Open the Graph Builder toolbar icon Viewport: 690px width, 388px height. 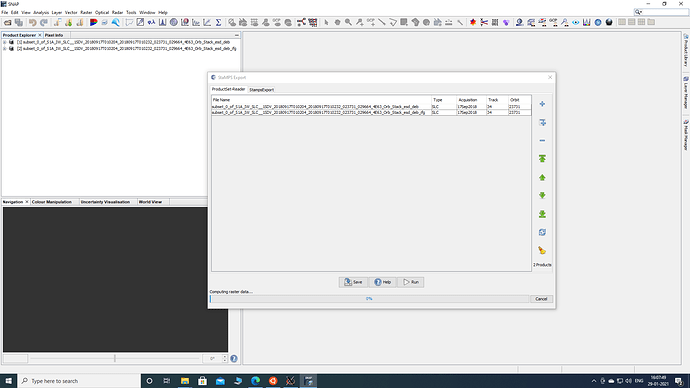(x=301, y=22)
